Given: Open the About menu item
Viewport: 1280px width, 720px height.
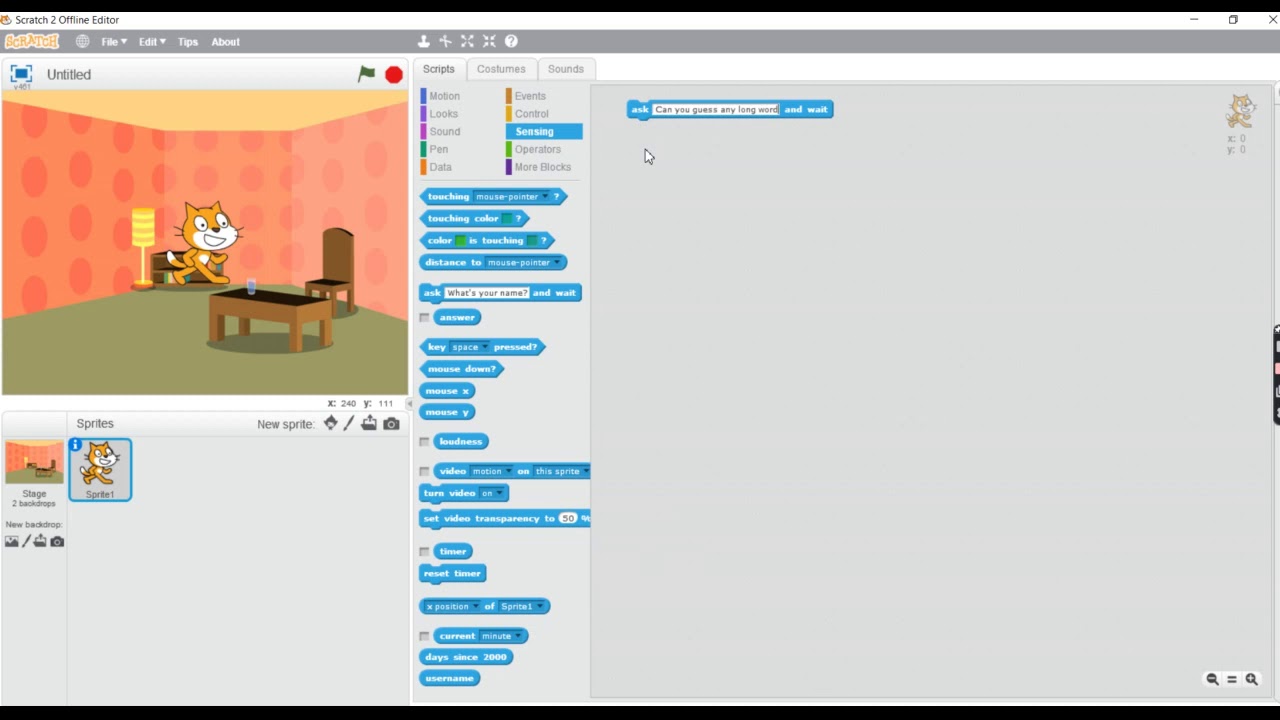Looking at the screenshot, I should [x=225, y=42].
